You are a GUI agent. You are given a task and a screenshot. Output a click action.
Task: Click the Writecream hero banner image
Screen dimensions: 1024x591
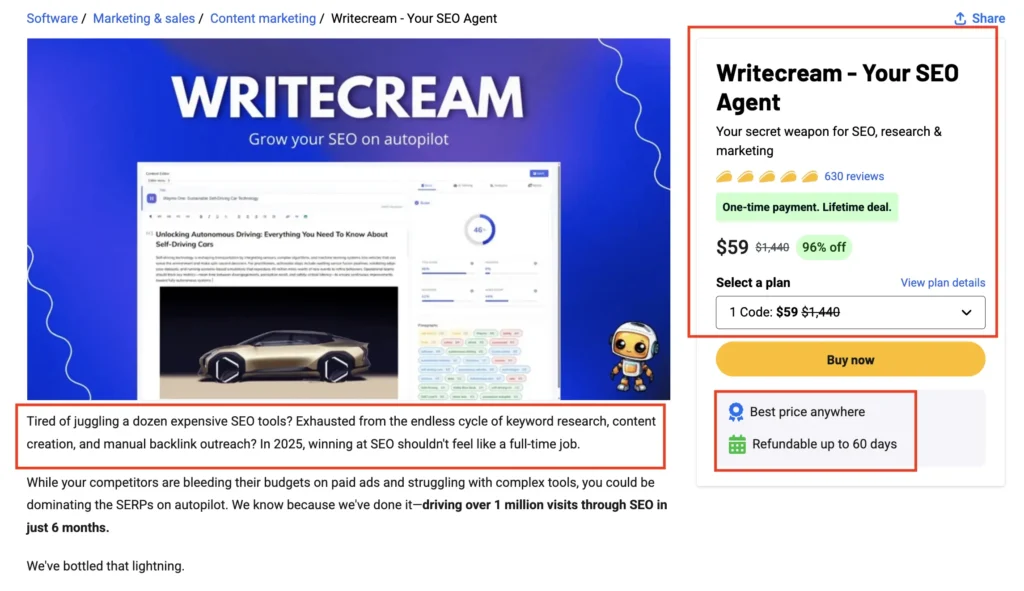[348, 219]
